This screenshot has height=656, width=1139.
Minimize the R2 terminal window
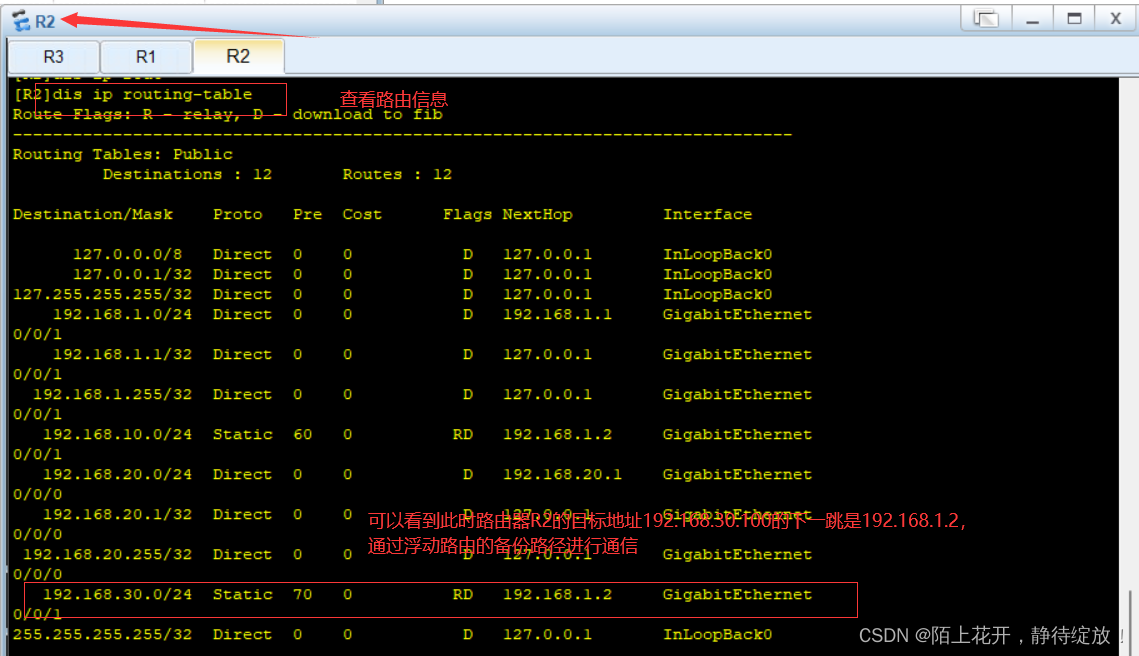pyautogui.click(x=1032, y=19)
